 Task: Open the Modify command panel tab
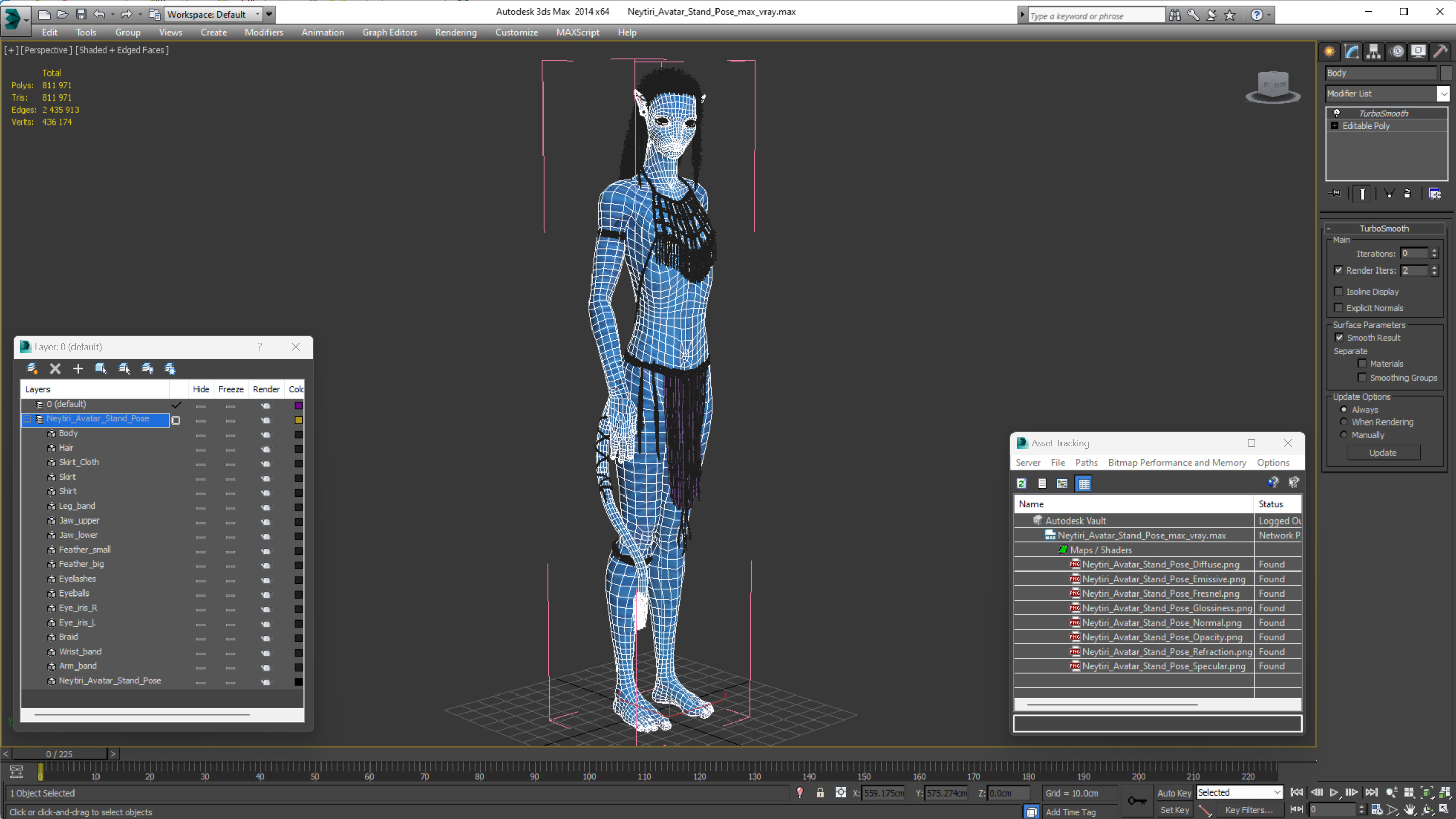[x=1351, y=52]
